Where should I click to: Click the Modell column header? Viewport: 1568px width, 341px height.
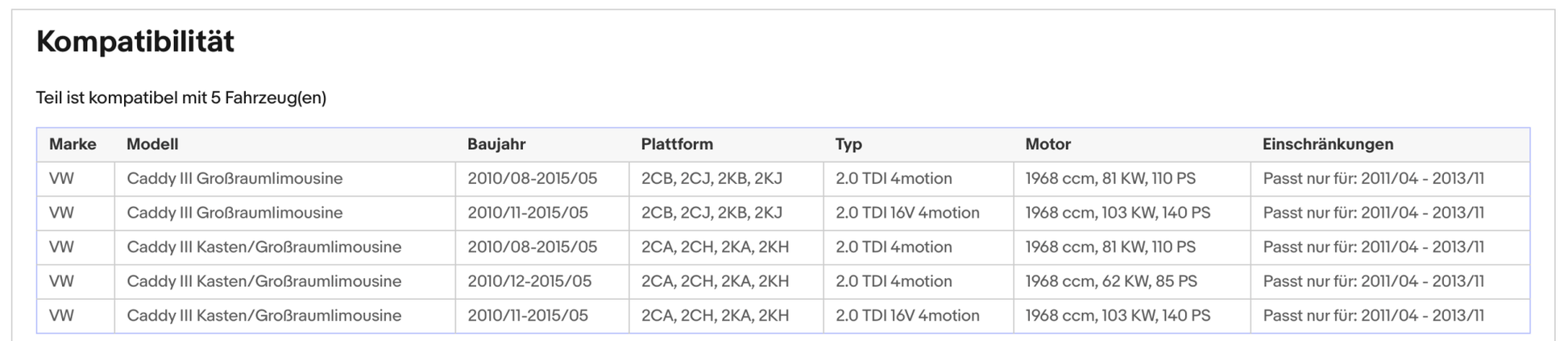152,144
